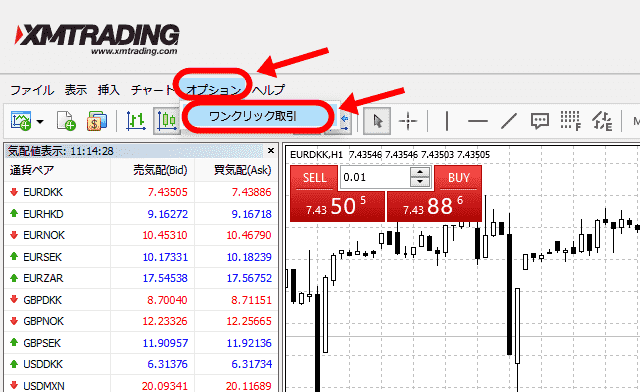The width and height of the screenshot is (640, 392).
Task: Open the new chart dropdown arrow
Action: click(x=40, y=122)
